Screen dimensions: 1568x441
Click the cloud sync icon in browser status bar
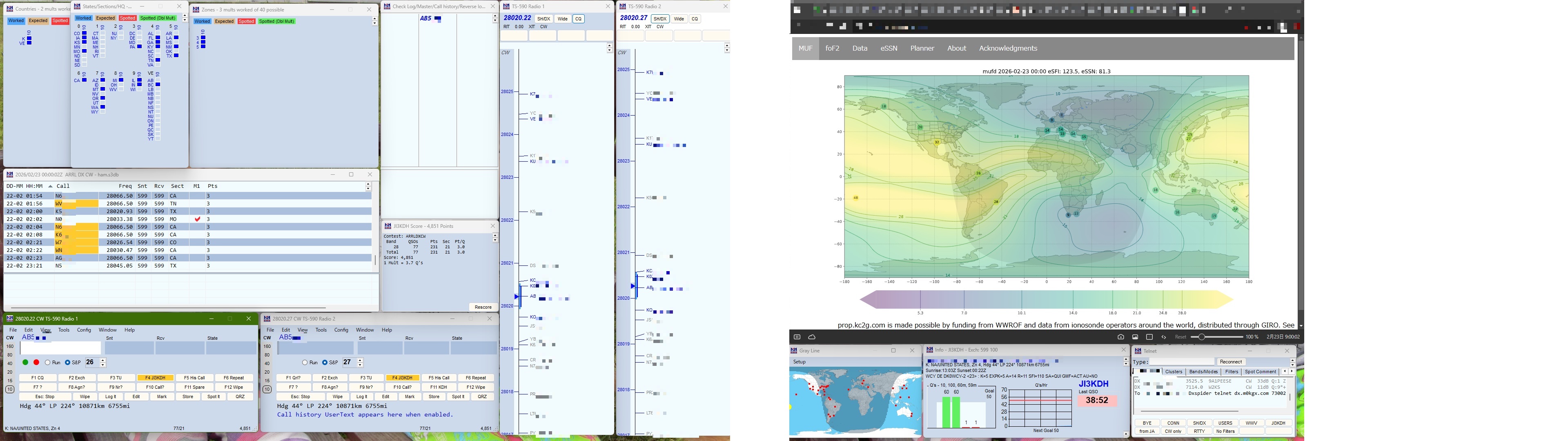pyautogui.click(x=811, y=337)
